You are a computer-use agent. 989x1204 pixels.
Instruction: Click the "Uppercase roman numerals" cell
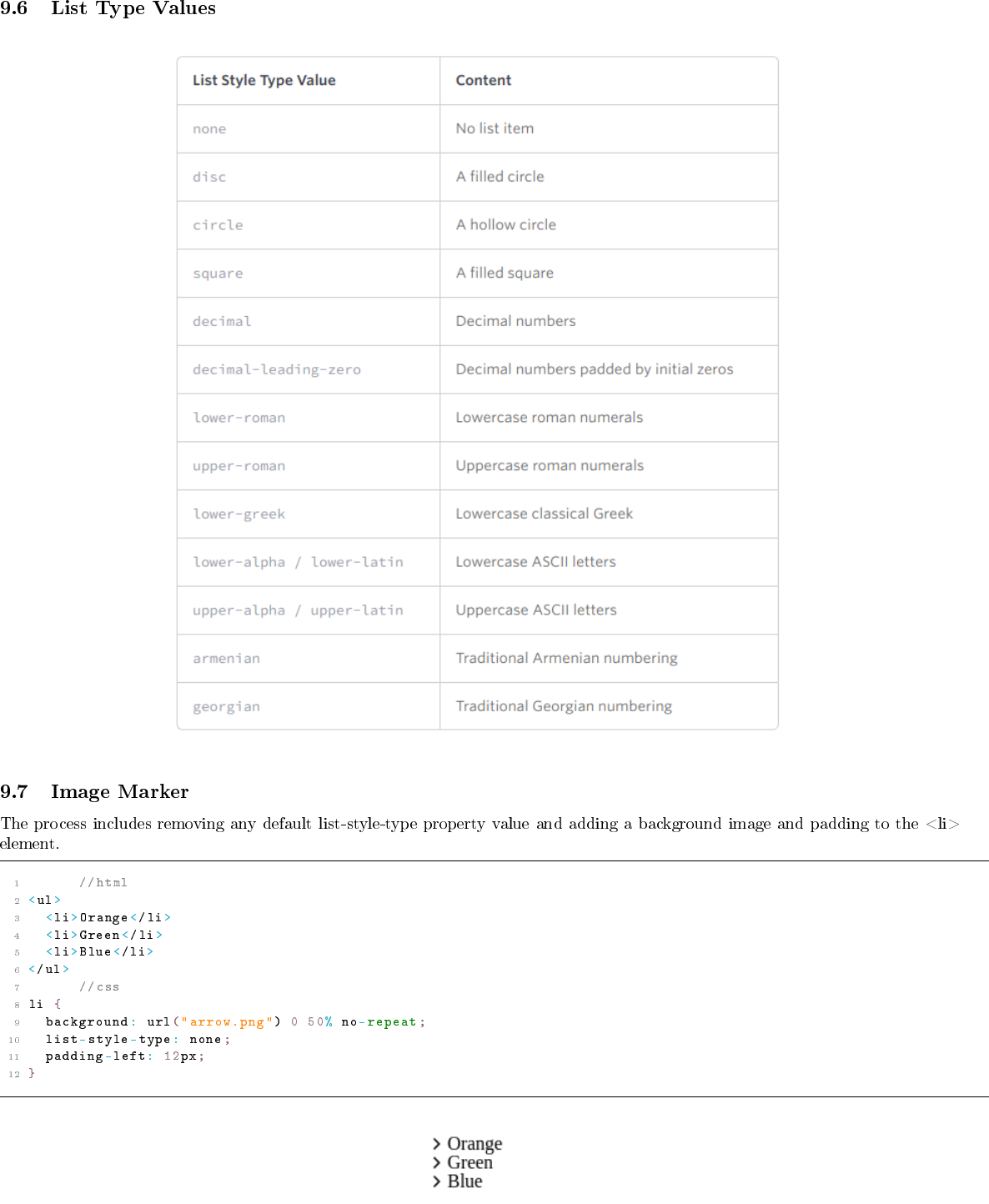coord(549,466)
